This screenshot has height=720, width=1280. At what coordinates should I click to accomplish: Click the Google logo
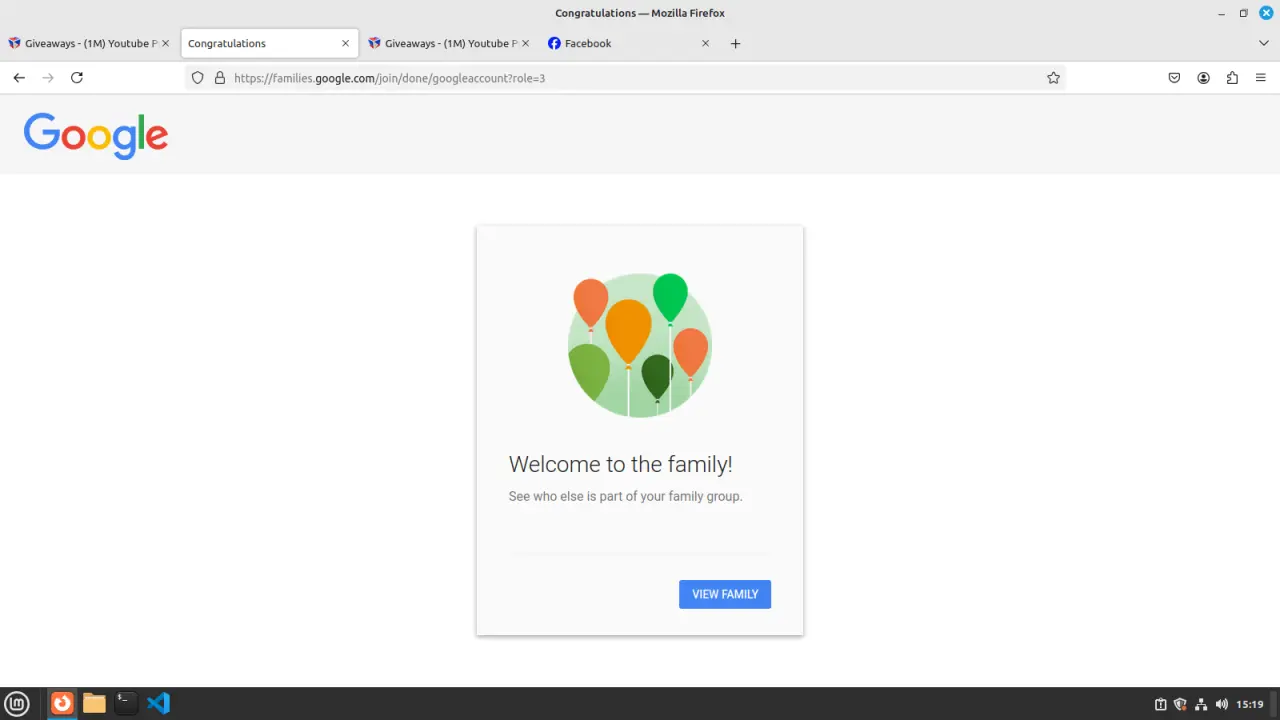coord(96,135)
